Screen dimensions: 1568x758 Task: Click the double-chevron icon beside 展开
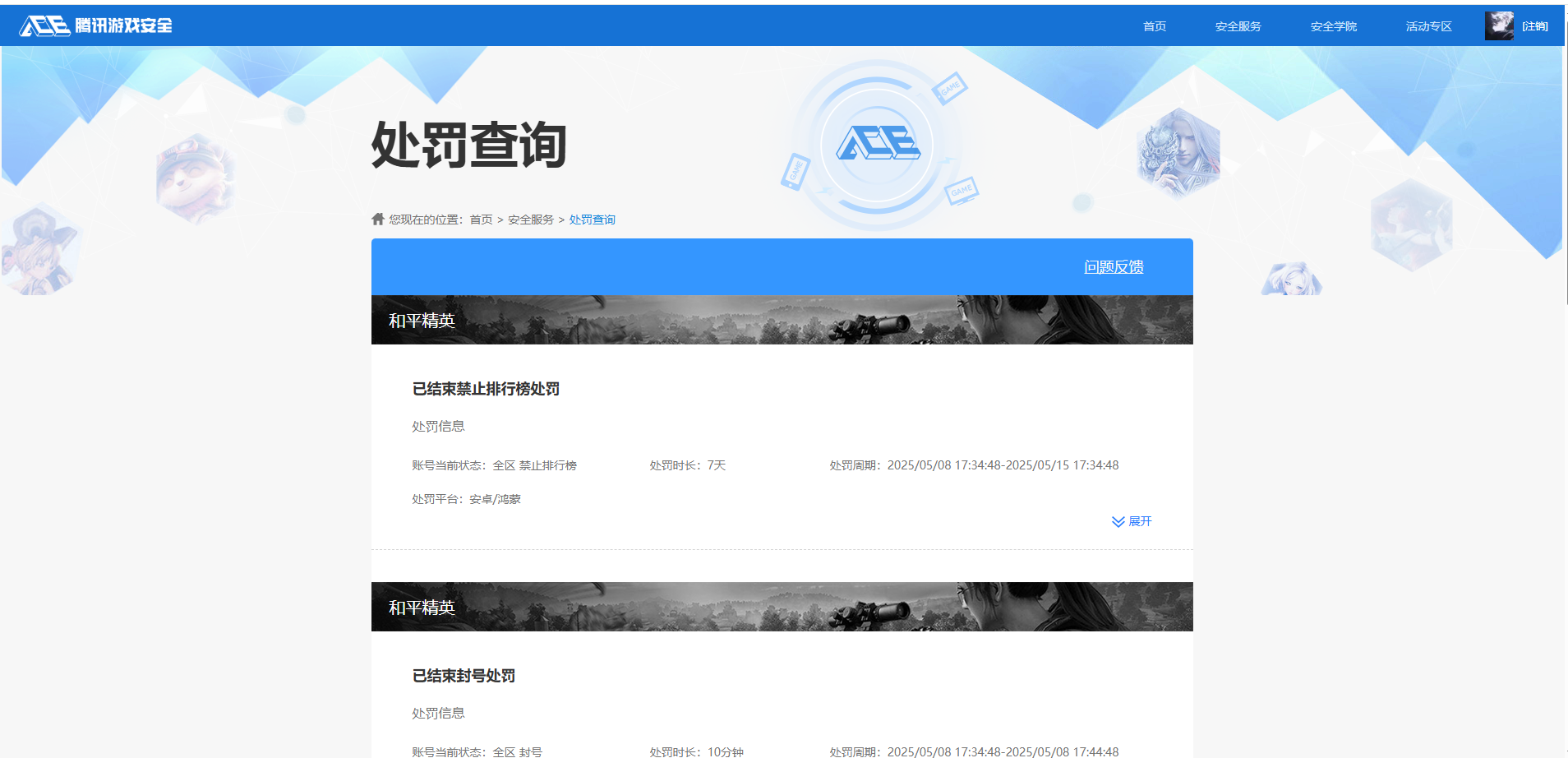click(1117, 521)
